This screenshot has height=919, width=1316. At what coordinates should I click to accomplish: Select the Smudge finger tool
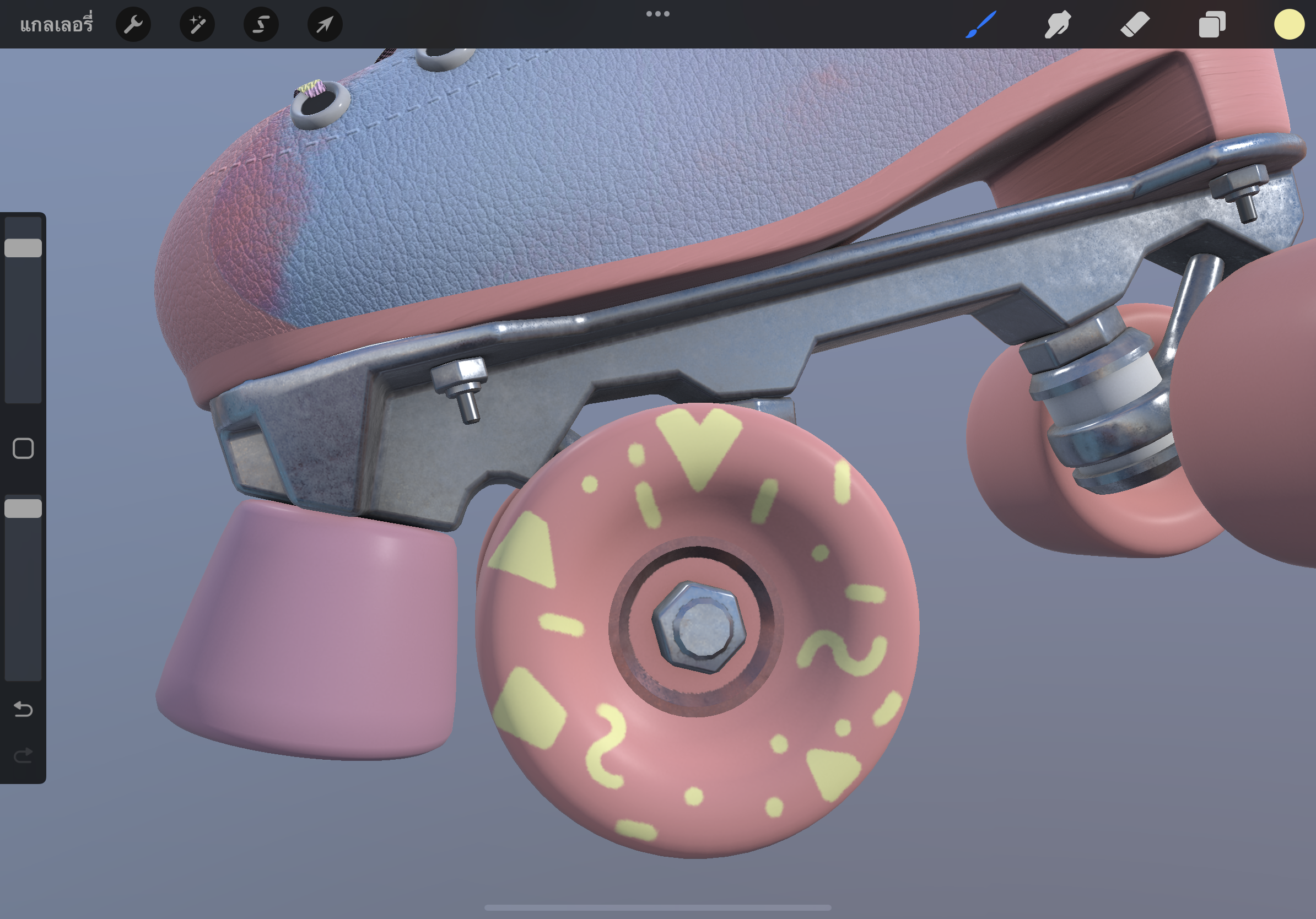pyautogui.click(x=1058, y=24)
